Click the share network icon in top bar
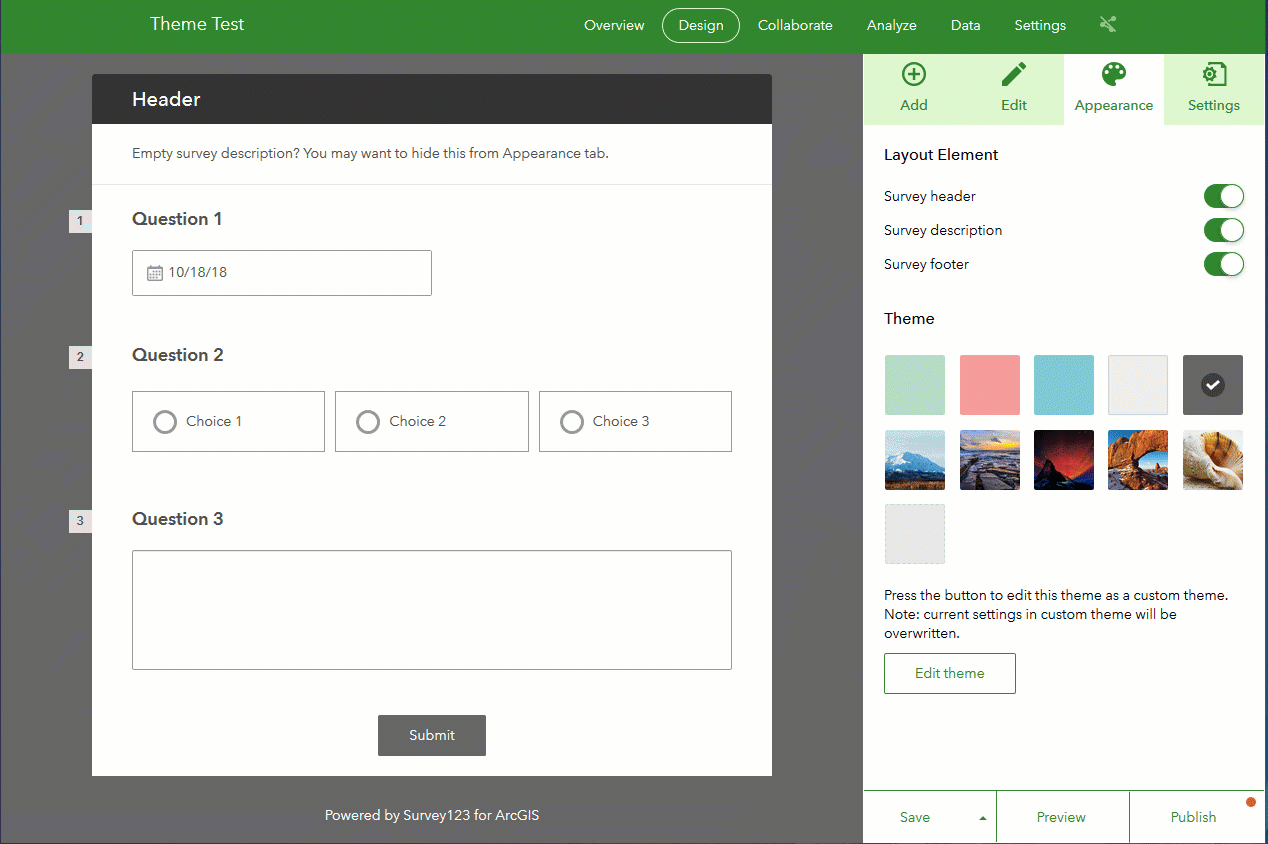This screenshot has height=844, width=1268. (1107, 25)
